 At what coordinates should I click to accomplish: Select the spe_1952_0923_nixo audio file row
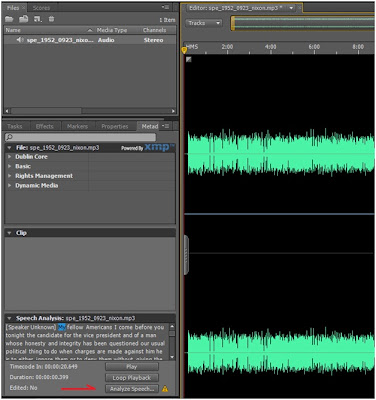click(90, 40)
